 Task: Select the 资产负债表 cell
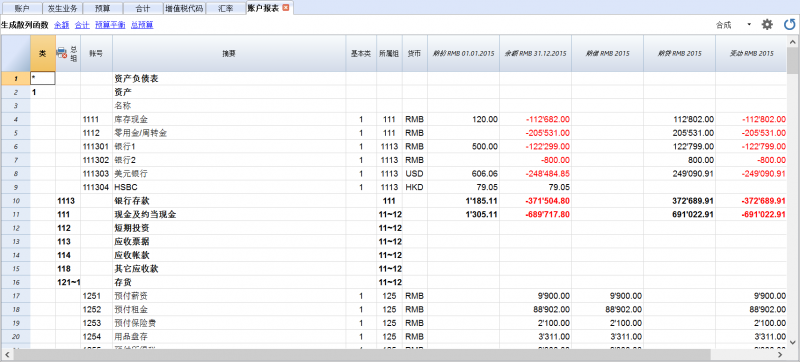[229, 79]
